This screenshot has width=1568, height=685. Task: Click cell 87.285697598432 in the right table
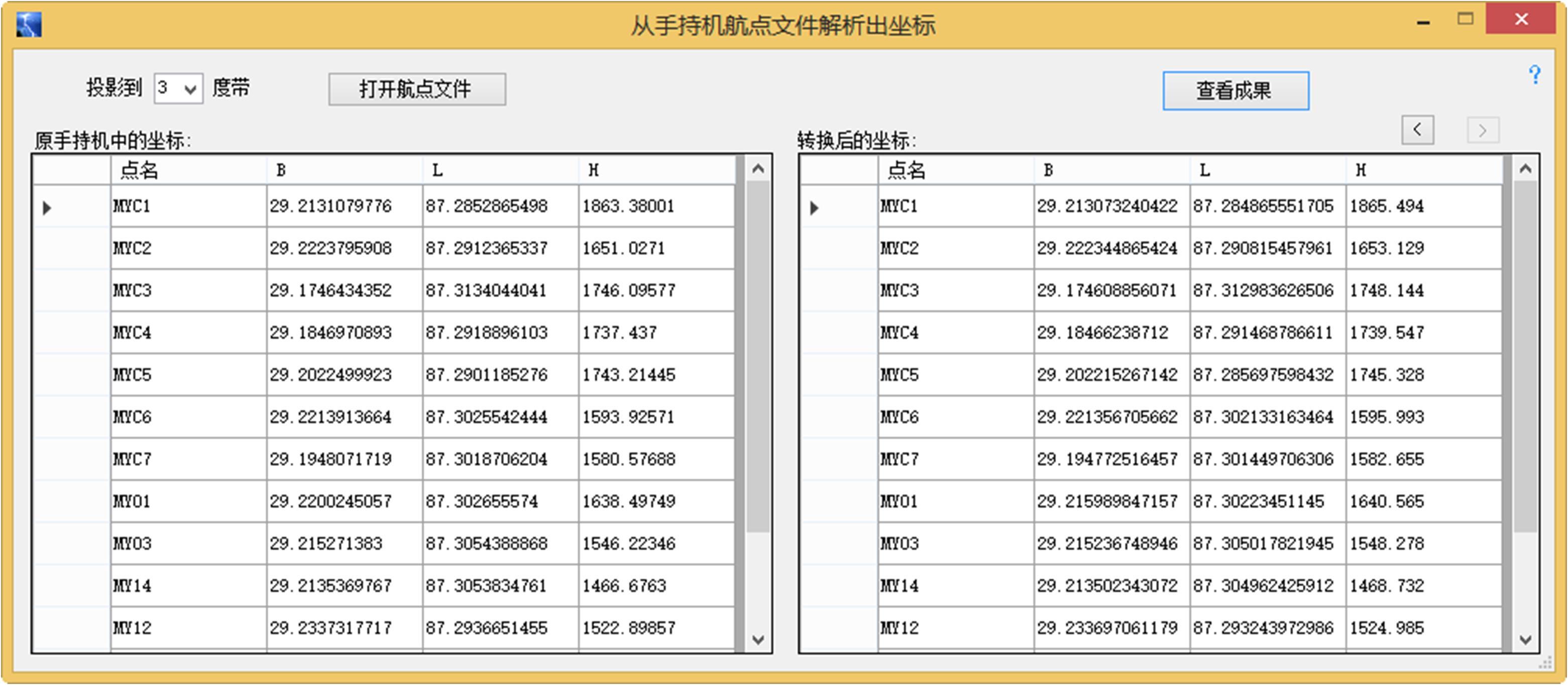(x=1268, y=374)
